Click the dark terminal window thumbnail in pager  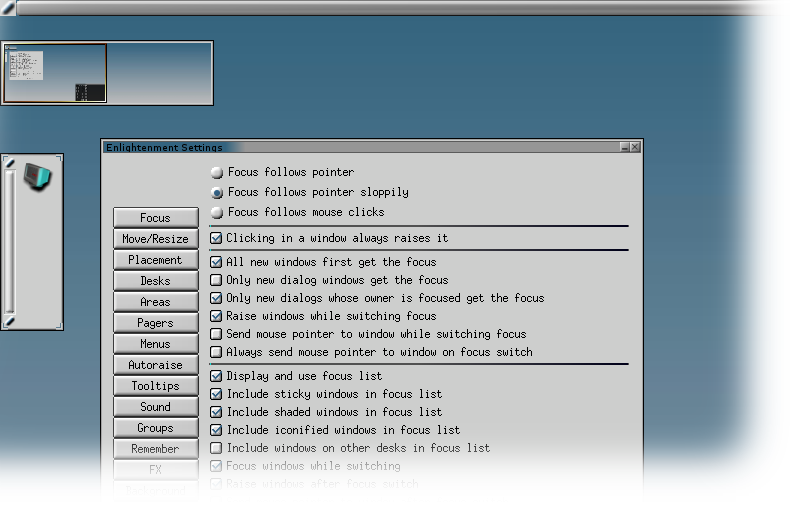pyautogui.click(x=90, y=92)
